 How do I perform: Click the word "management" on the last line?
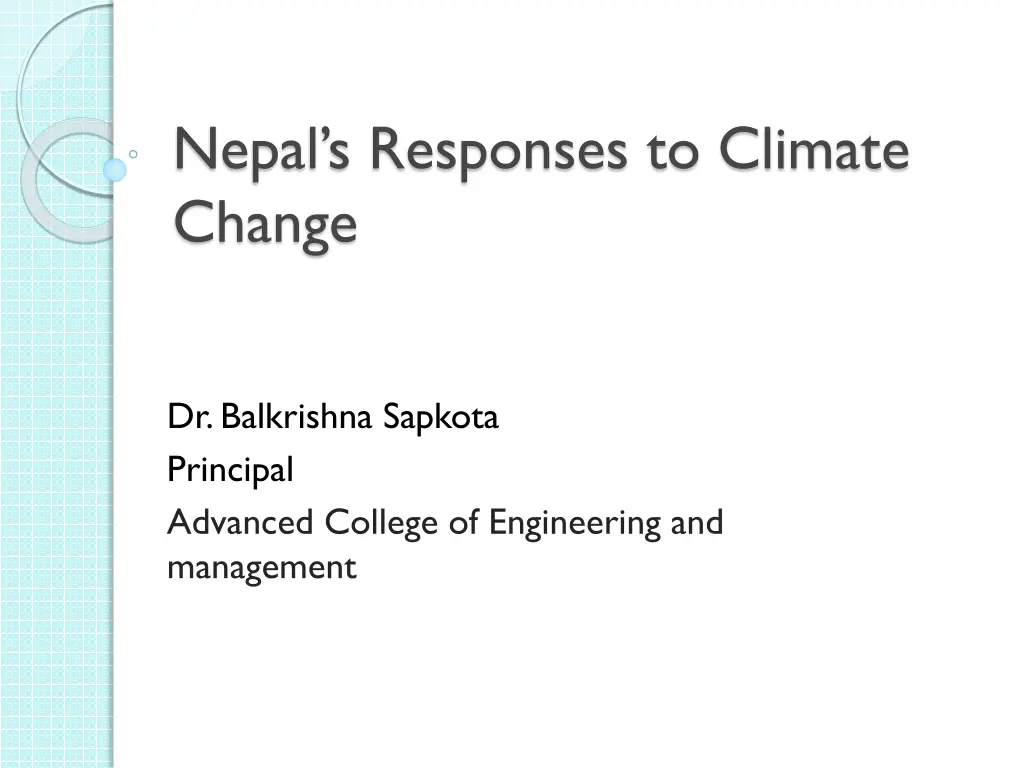coord(262,568)
